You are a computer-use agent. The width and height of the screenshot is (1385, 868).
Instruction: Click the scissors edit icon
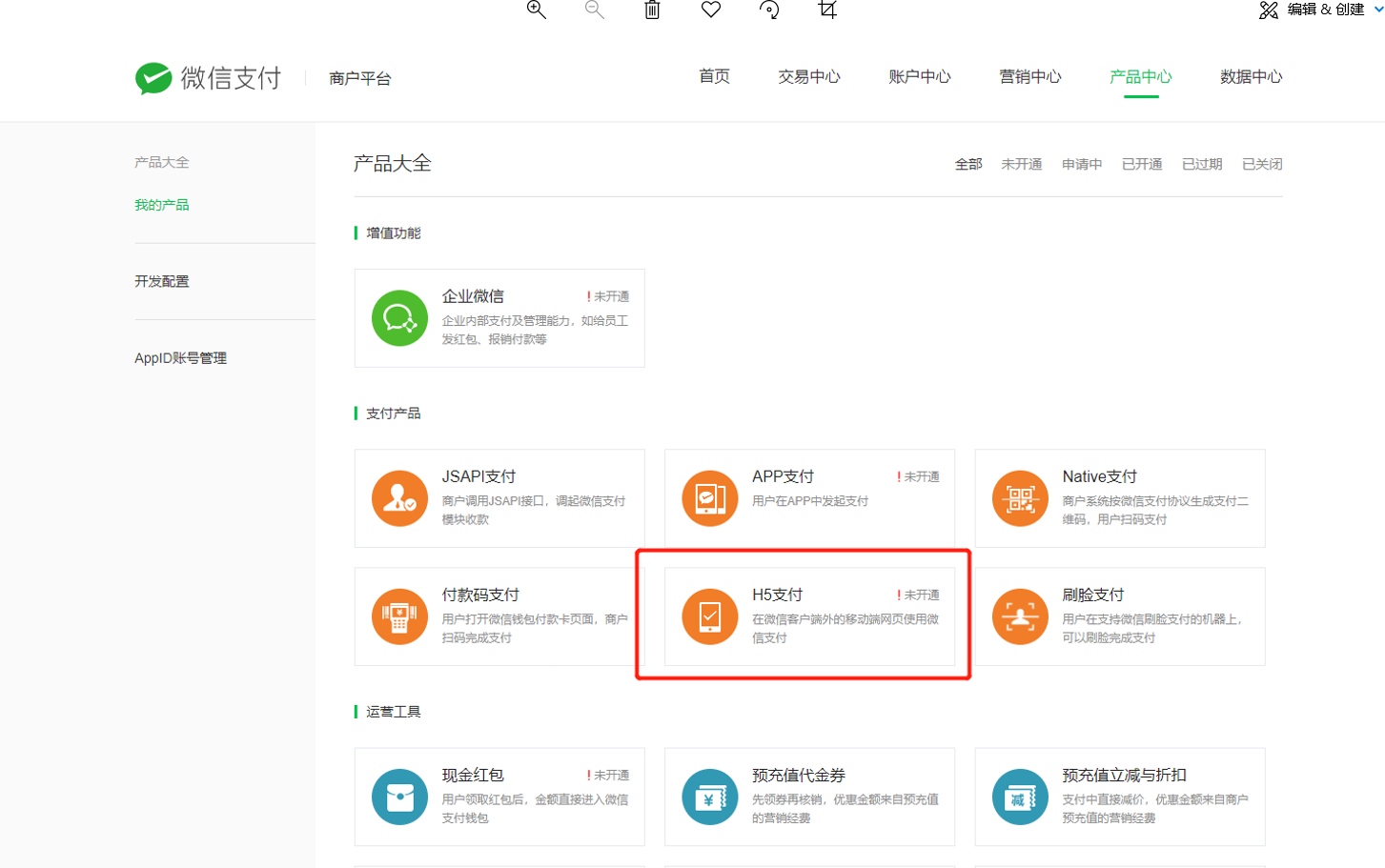[x=1269, y=10]
